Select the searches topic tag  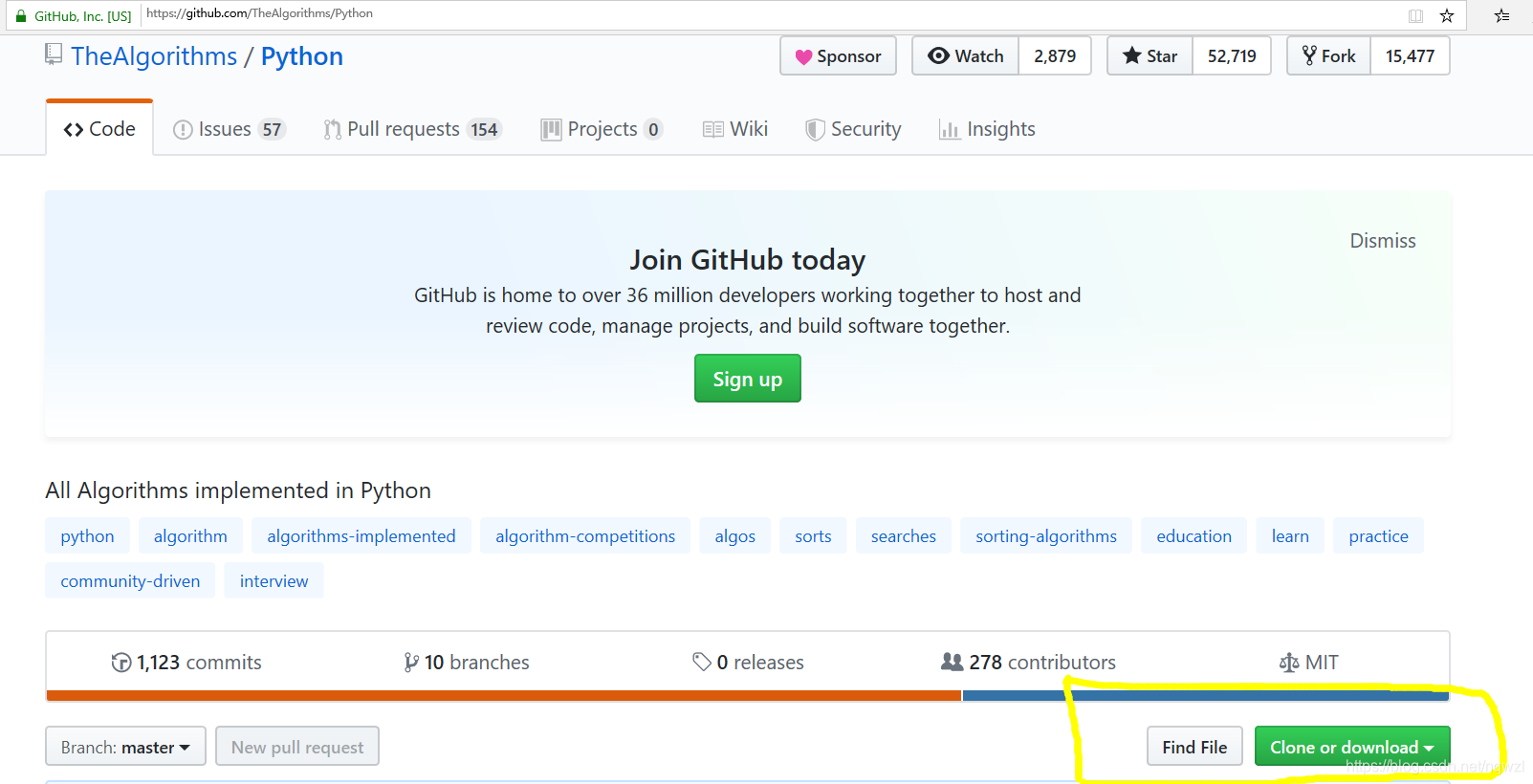point(904,536)
